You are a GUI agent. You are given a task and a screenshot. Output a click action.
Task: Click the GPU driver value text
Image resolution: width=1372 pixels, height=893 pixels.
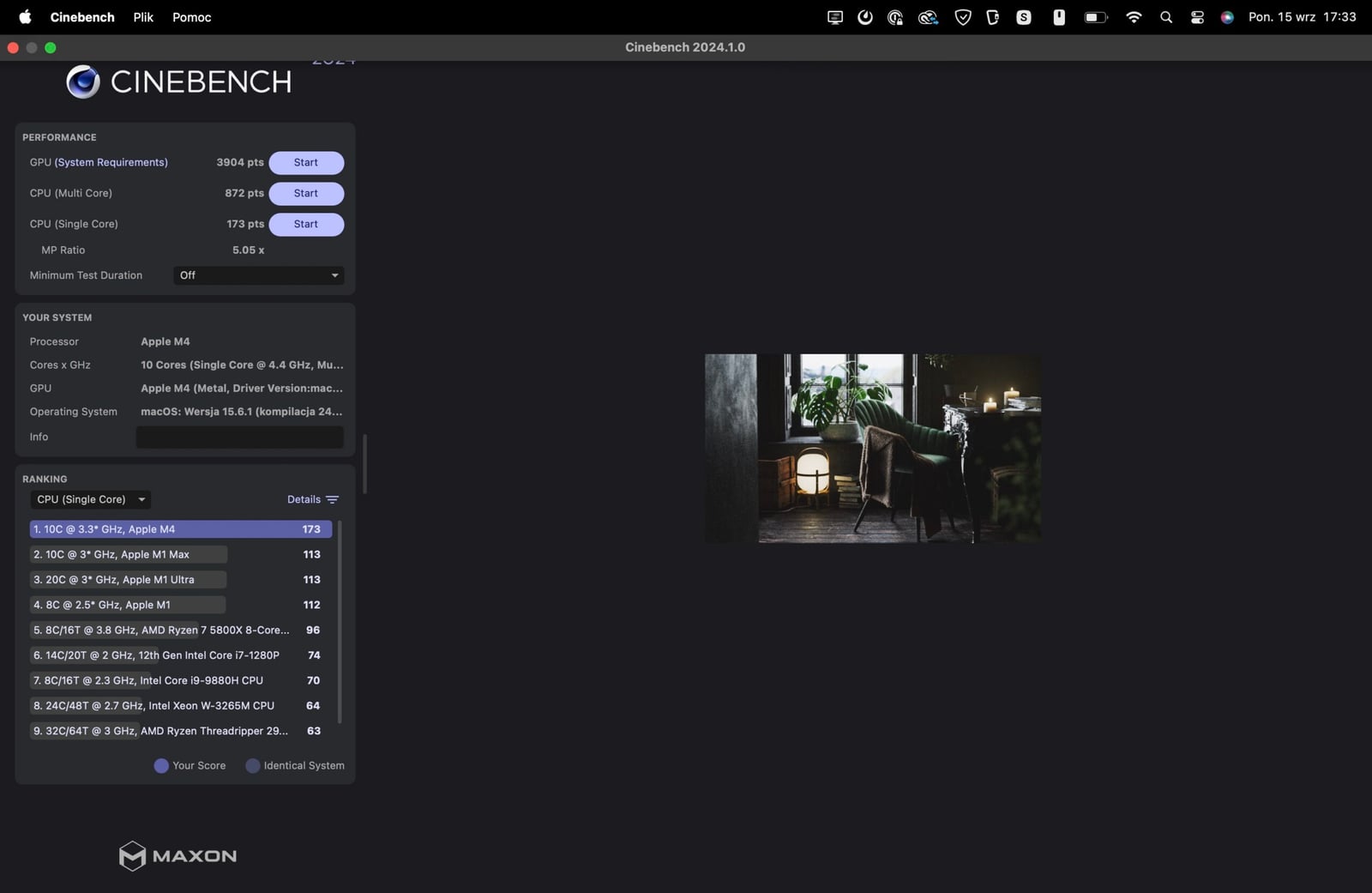(x=242, y=388)
